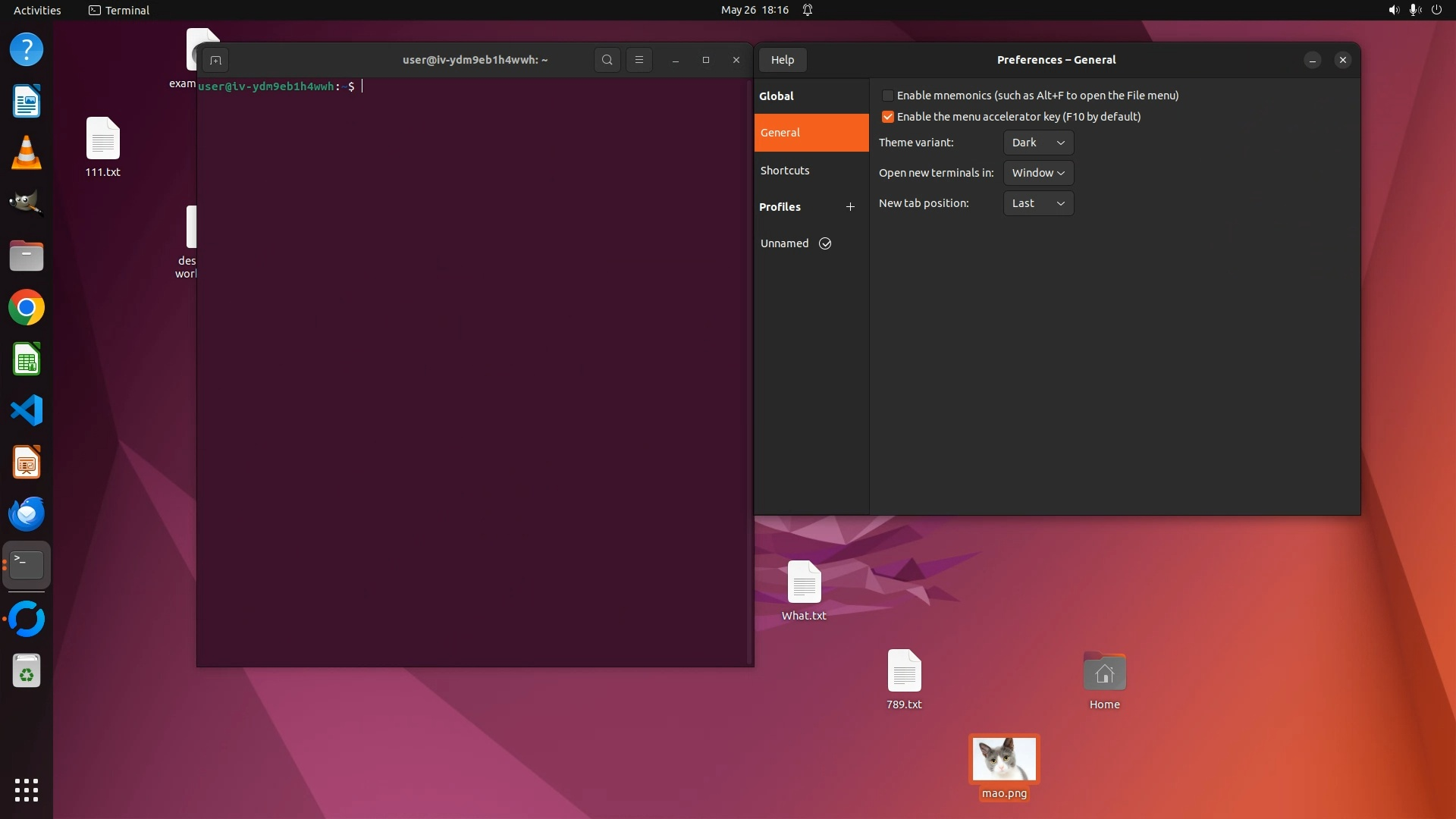Image resolution: width=1456 pixels, height=819 pixels.
Task: Select the Unnamed profile
Action: coord(784,243)
